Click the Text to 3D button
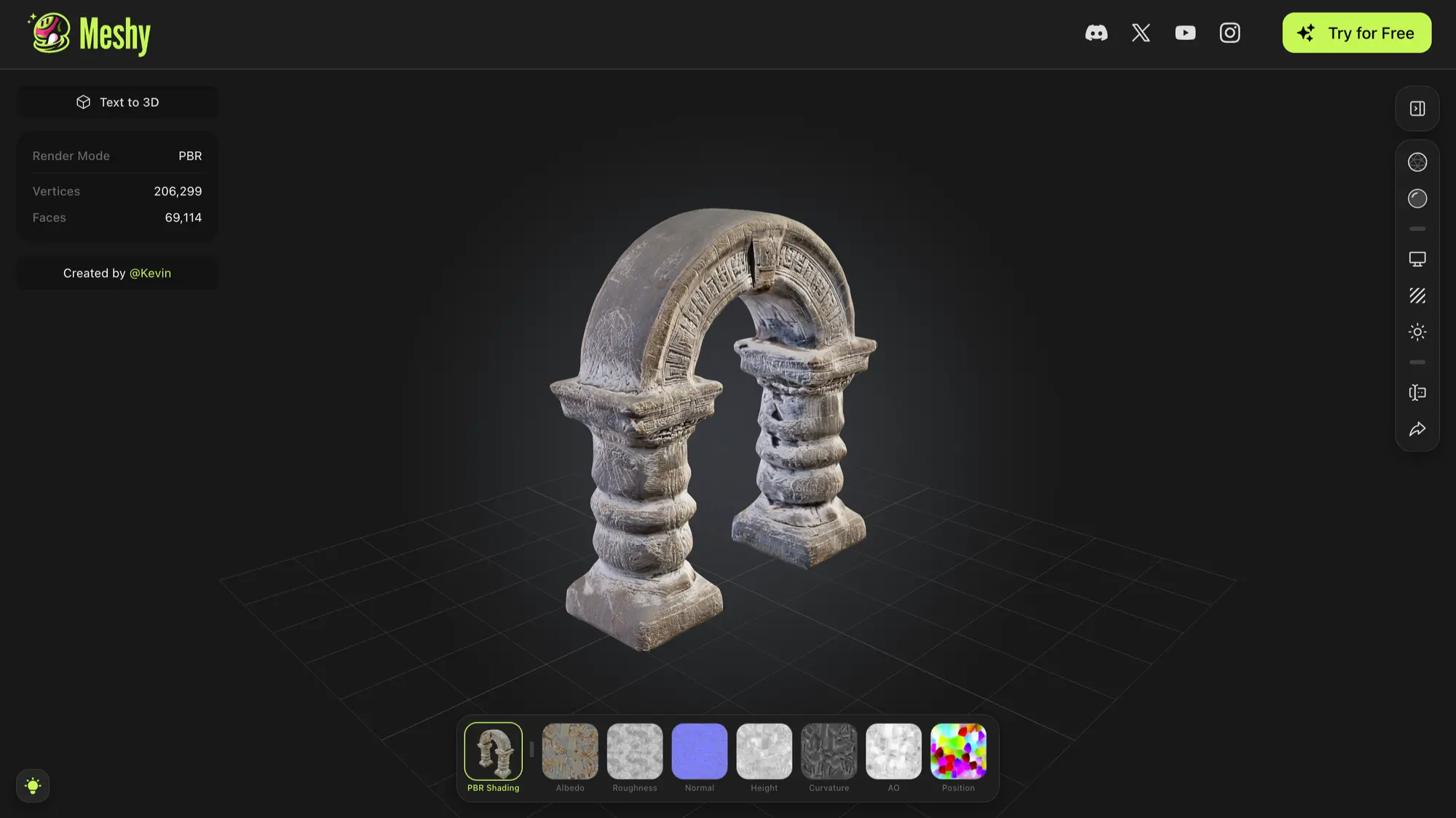 coord(116,102)
